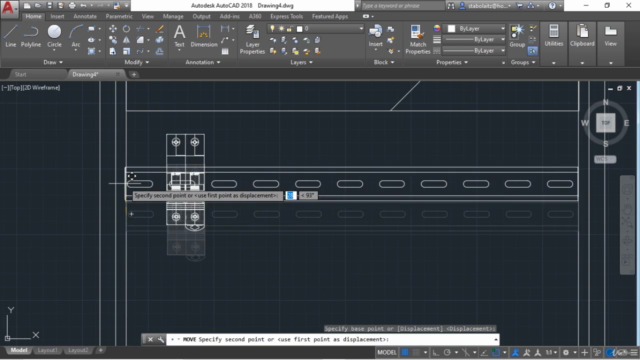This screenshot has width=640, height=360.
Task: Start the Dimension tool
Action: (x=203, y=36)
